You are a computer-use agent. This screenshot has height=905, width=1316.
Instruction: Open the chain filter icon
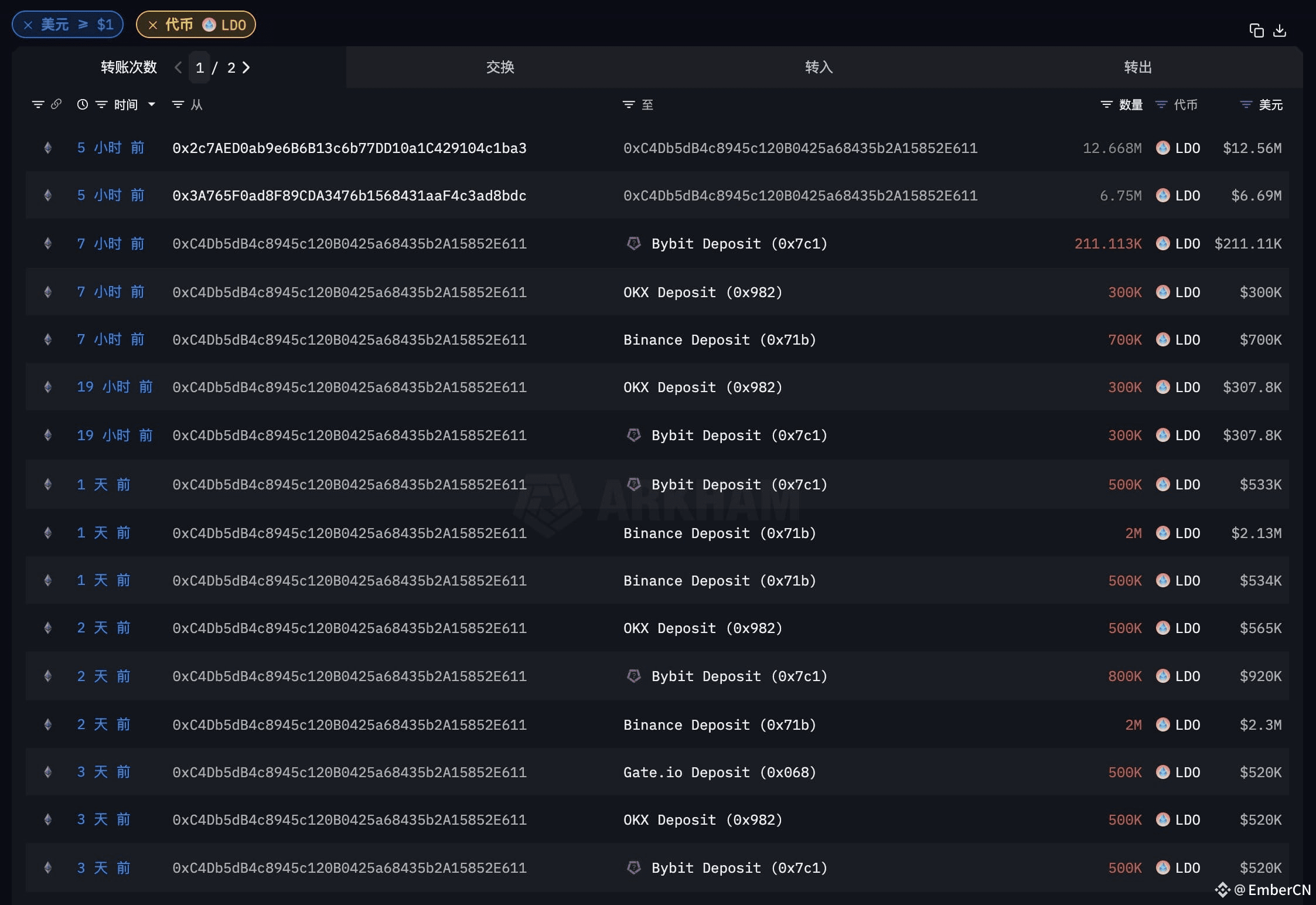[38, 104]
